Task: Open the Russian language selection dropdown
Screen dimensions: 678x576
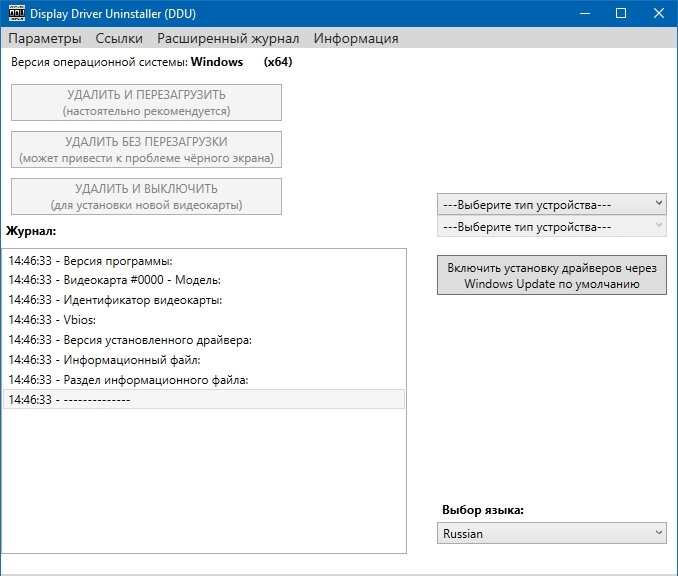Action: coord(552,534)
